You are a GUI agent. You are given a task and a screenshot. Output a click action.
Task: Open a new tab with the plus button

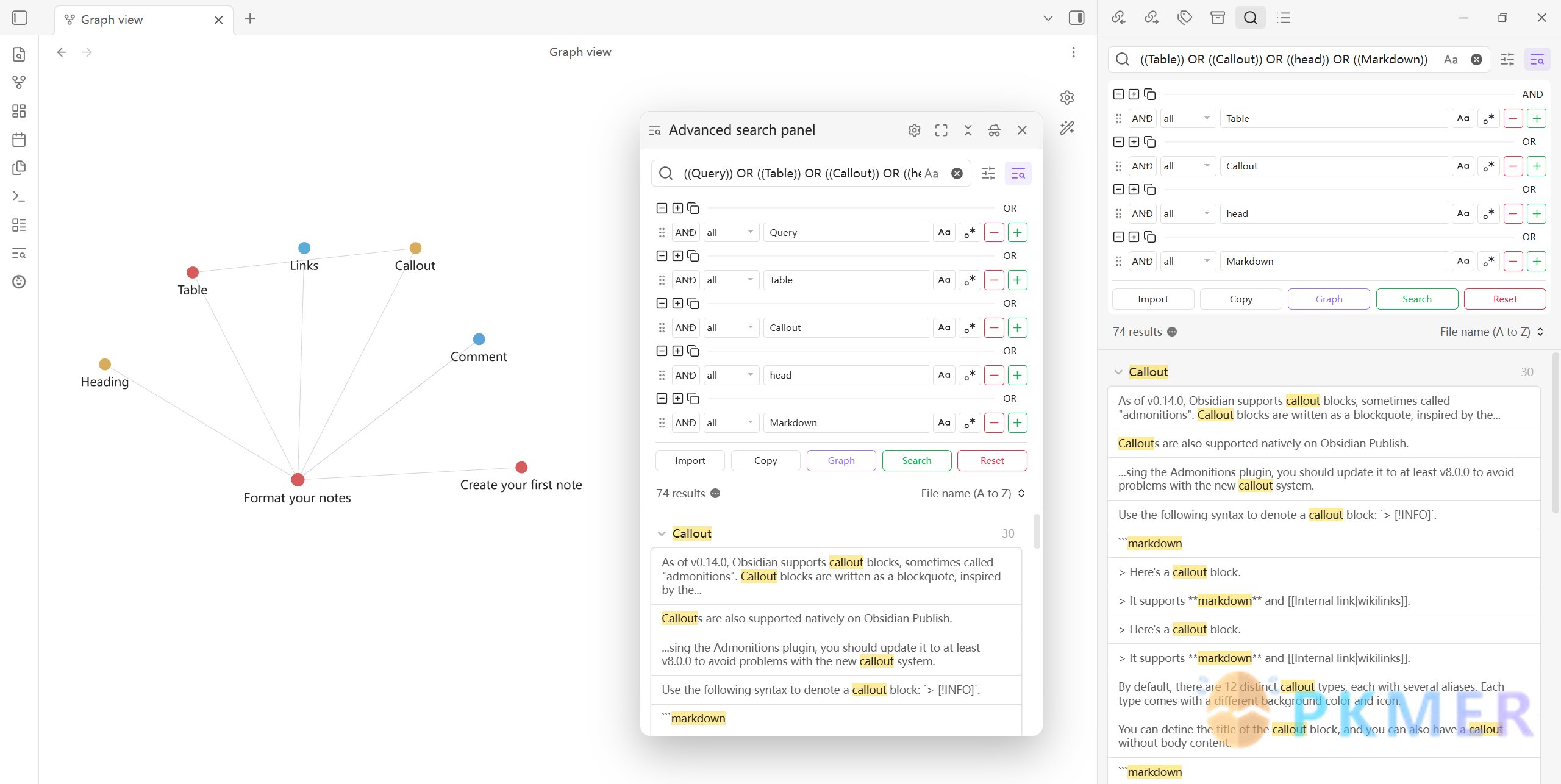(x=250, y=18)
